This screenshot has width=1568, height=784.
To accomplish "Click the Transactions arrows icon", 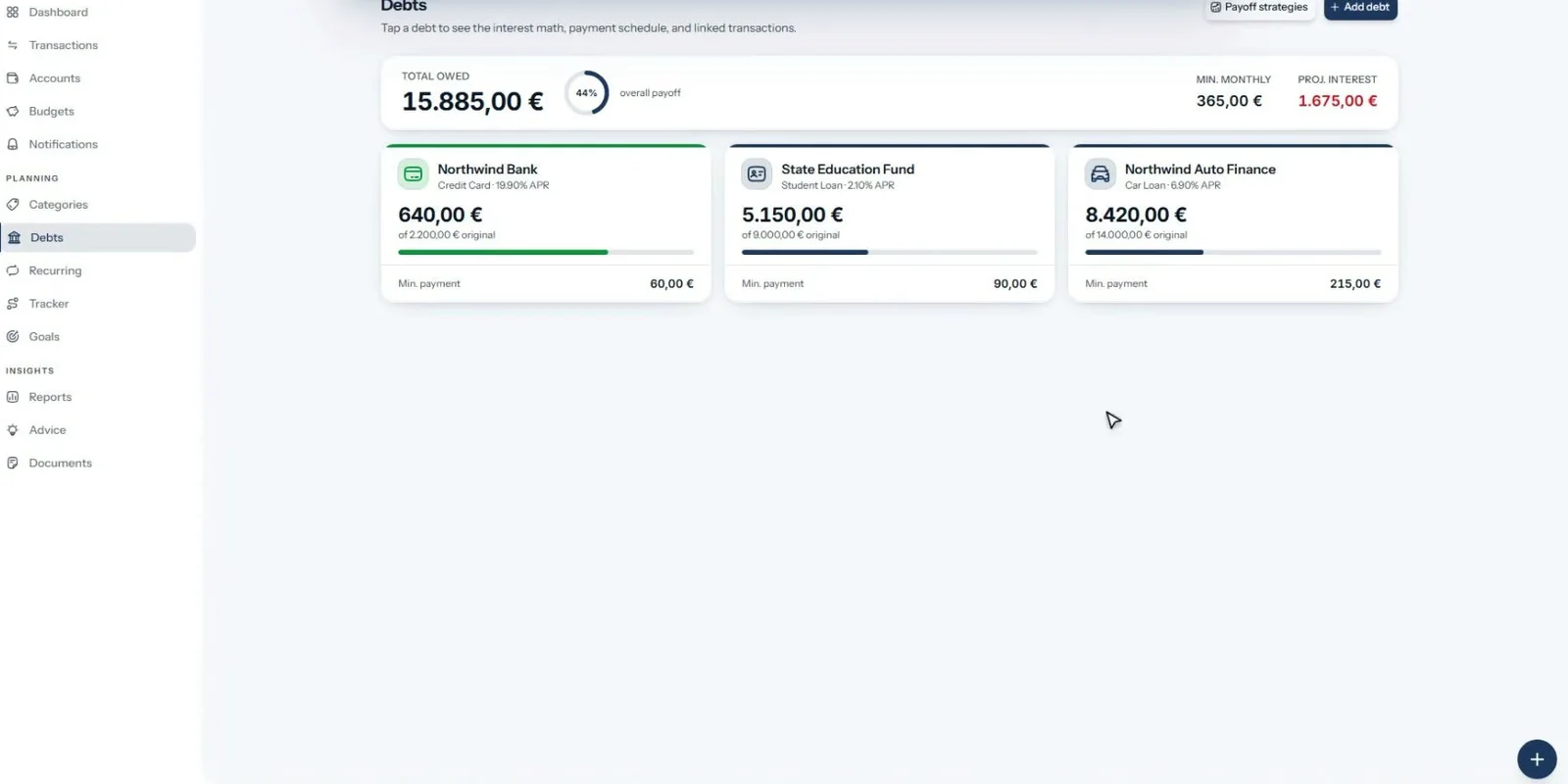I will click(13, 45).
